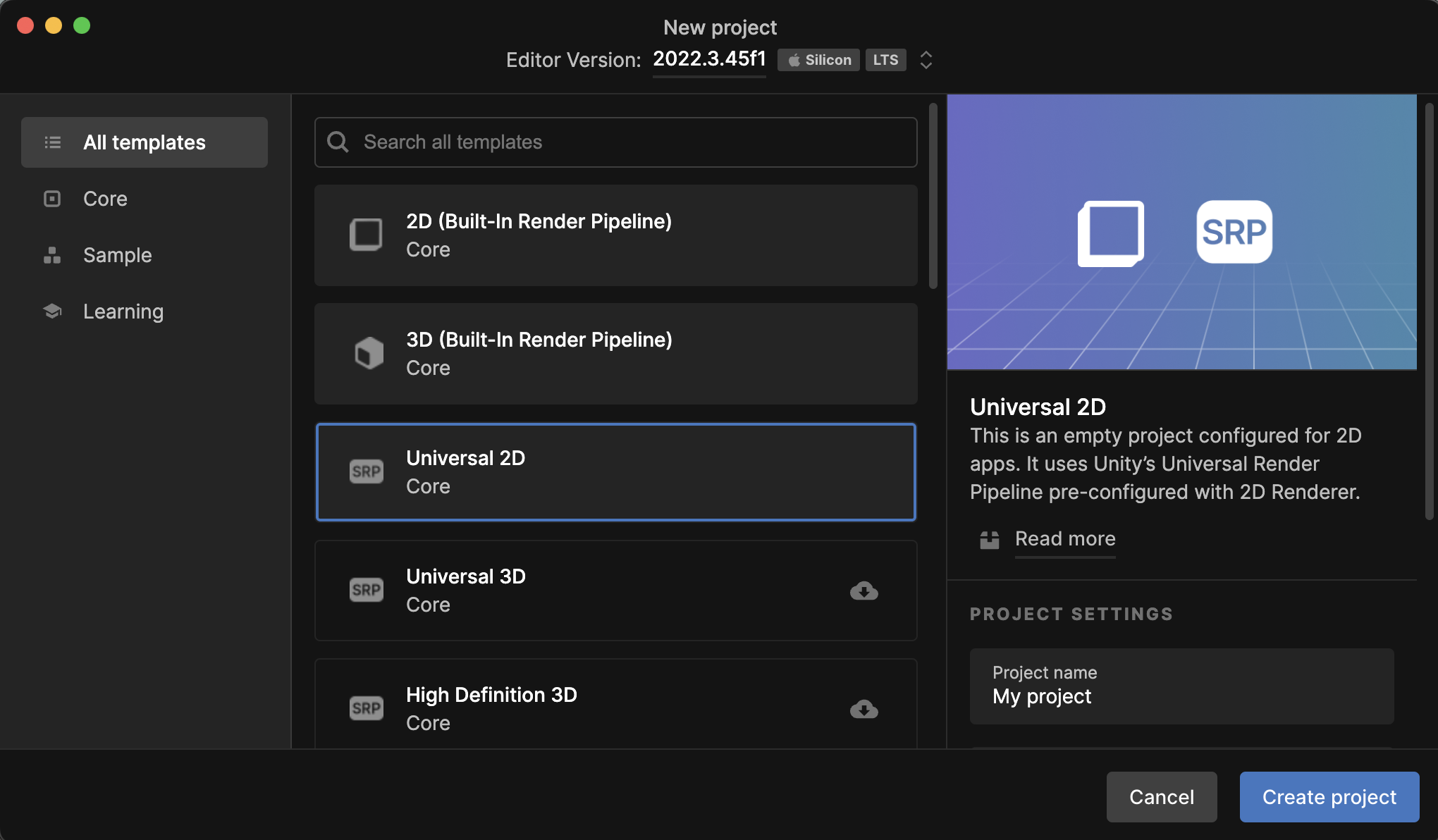The image size is (1438, 840).
Task: Click the High Definition 3D SRP icon
Action: point(367,708)
